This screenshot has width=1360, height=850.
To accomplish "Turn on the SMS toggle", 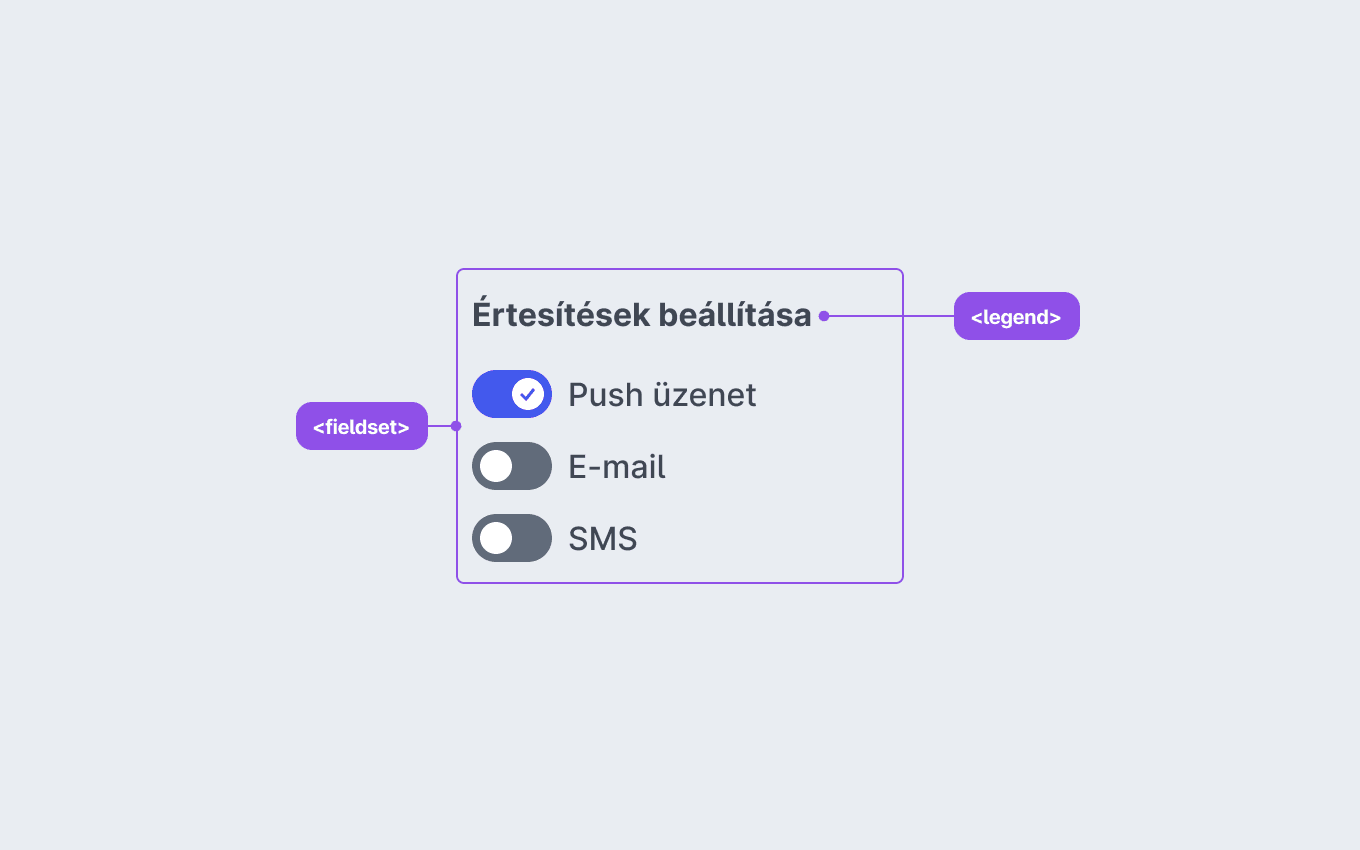I will coord(512,538).
